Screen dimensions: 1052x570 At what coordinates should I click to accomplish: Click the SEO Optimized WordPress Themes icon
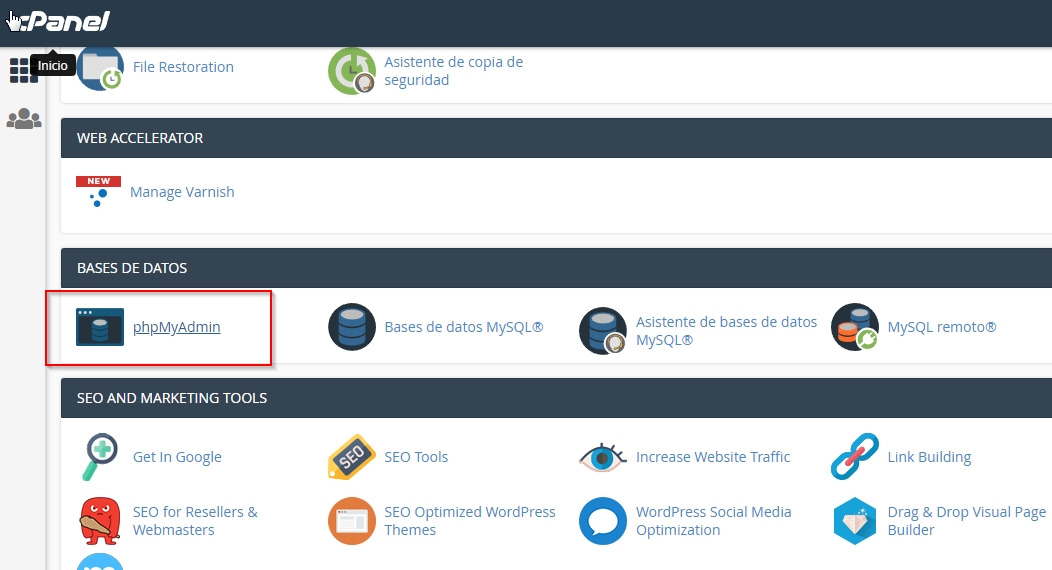point(352,521)
